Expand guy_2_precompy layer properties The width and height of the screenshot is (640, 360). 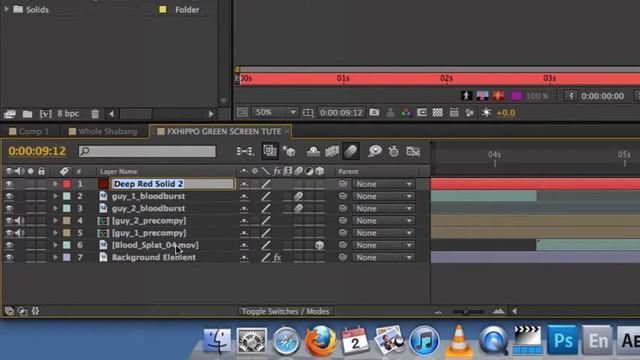pos(55,221)
